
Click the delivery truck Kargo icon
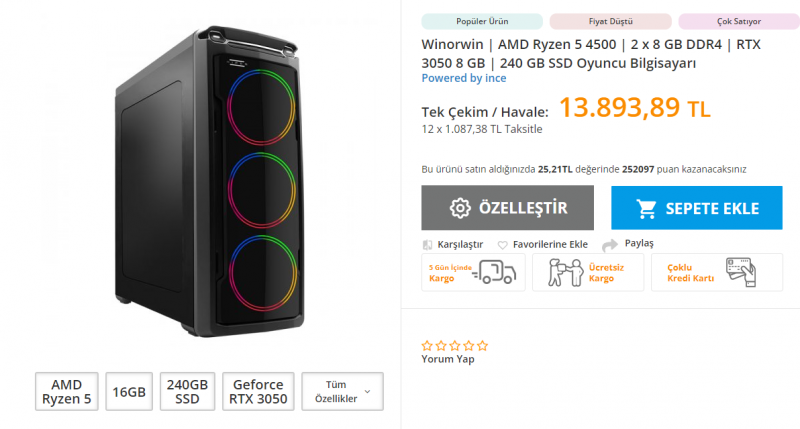(x=494, y=272)
